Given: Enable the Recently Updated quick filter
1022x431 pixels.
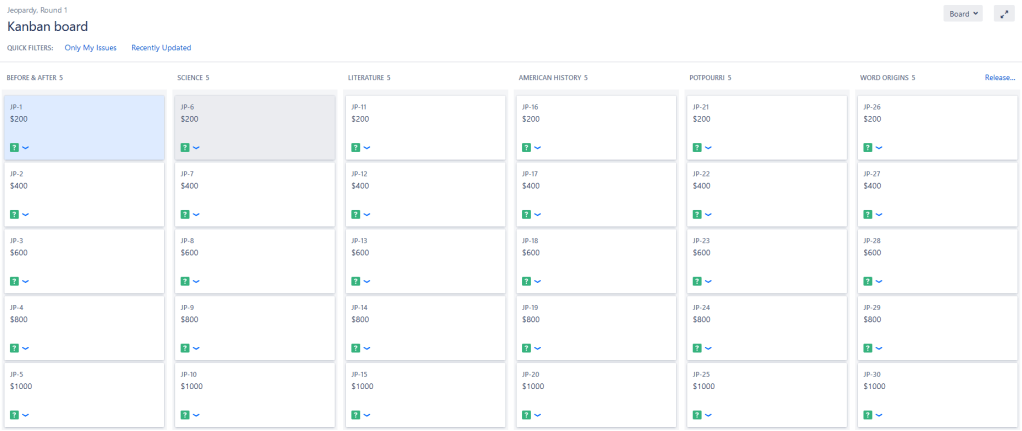Looking at the screenshot, I should point(161,47).
